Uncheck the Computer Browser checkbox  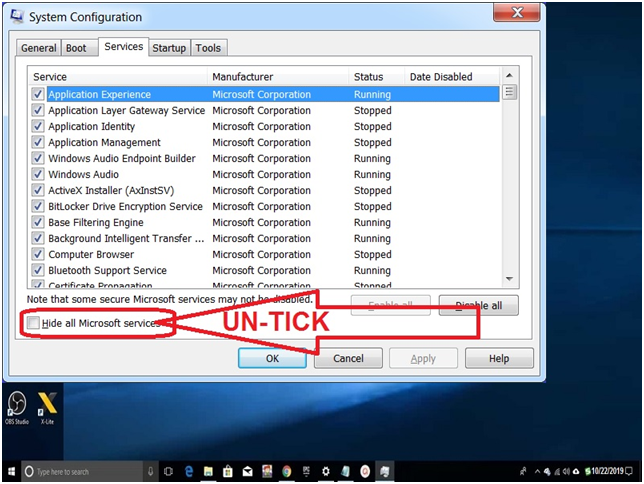coord(38,254)
